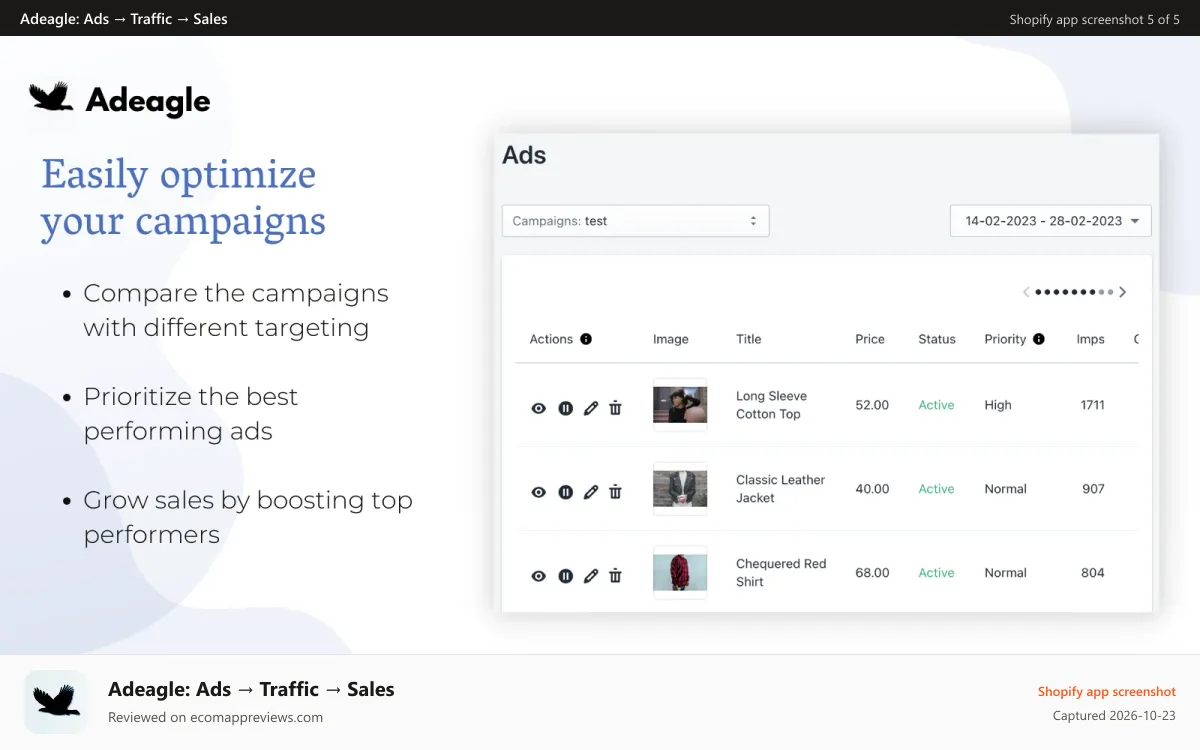Click the Price column header

pos(870,339)
